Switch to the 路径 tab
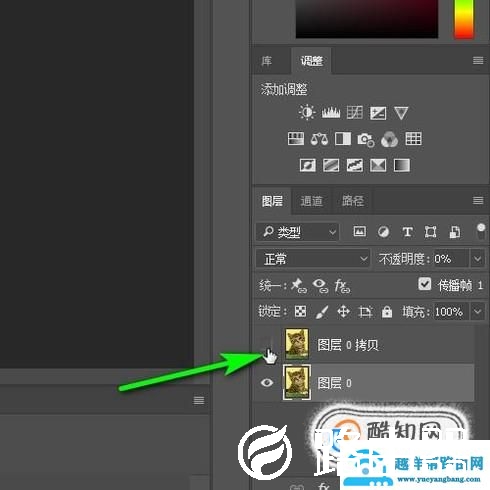The width and height of the screenshot is (490, 490). pos(352,201)
